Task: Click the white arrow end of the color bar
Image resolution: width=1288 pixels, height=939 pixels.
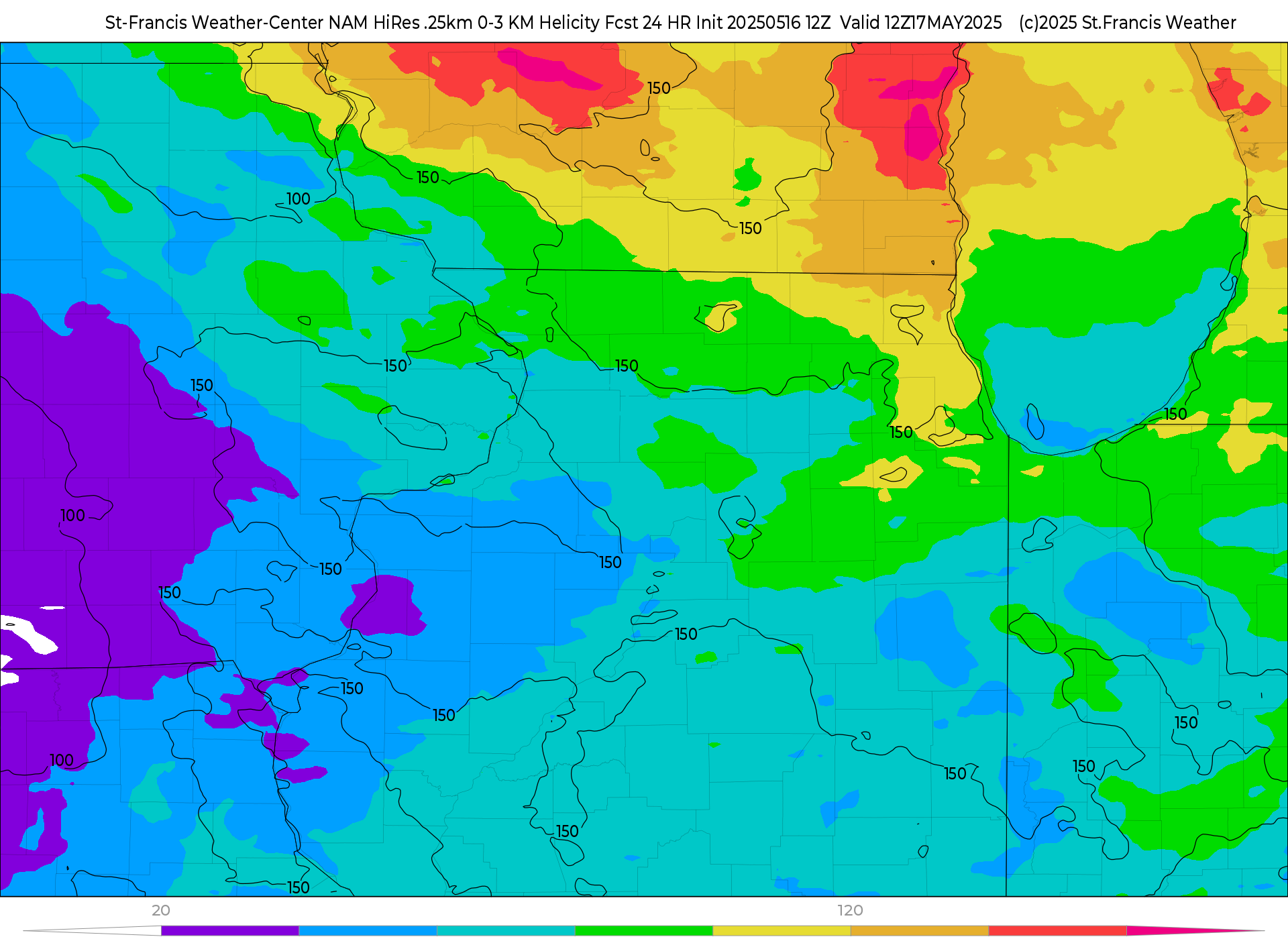Action: [93, 930]
